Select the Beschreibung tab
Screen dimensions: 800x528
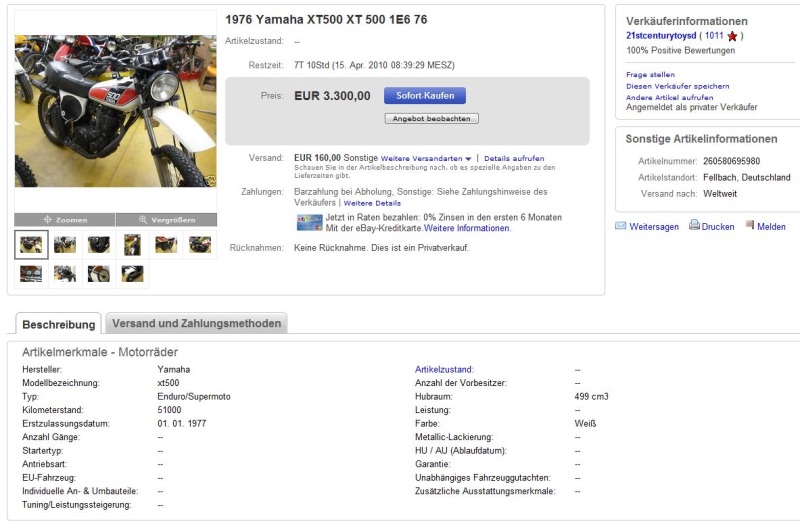point(59,325)
